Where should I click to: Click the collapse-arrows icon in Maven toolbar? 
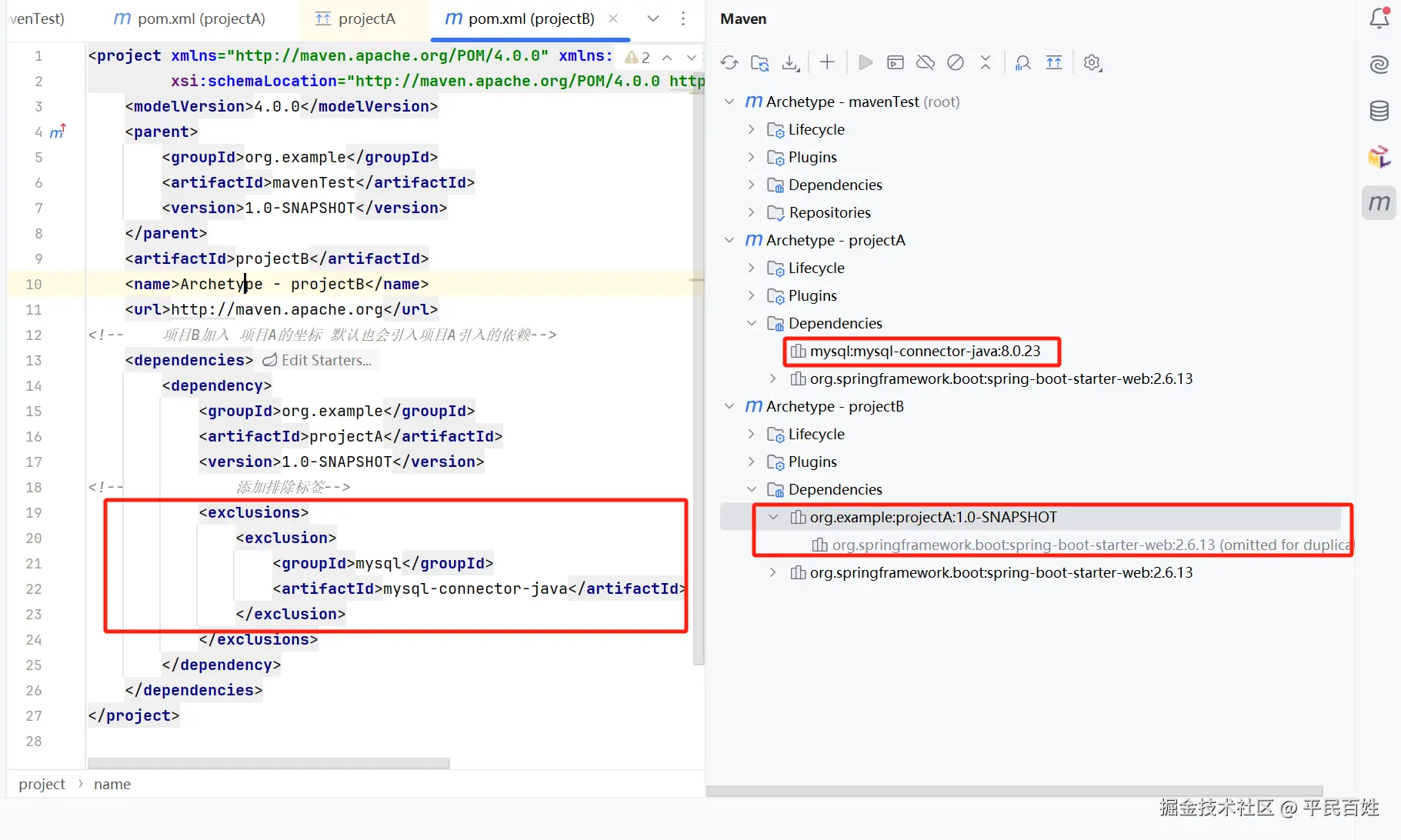[x=986, y=63]
